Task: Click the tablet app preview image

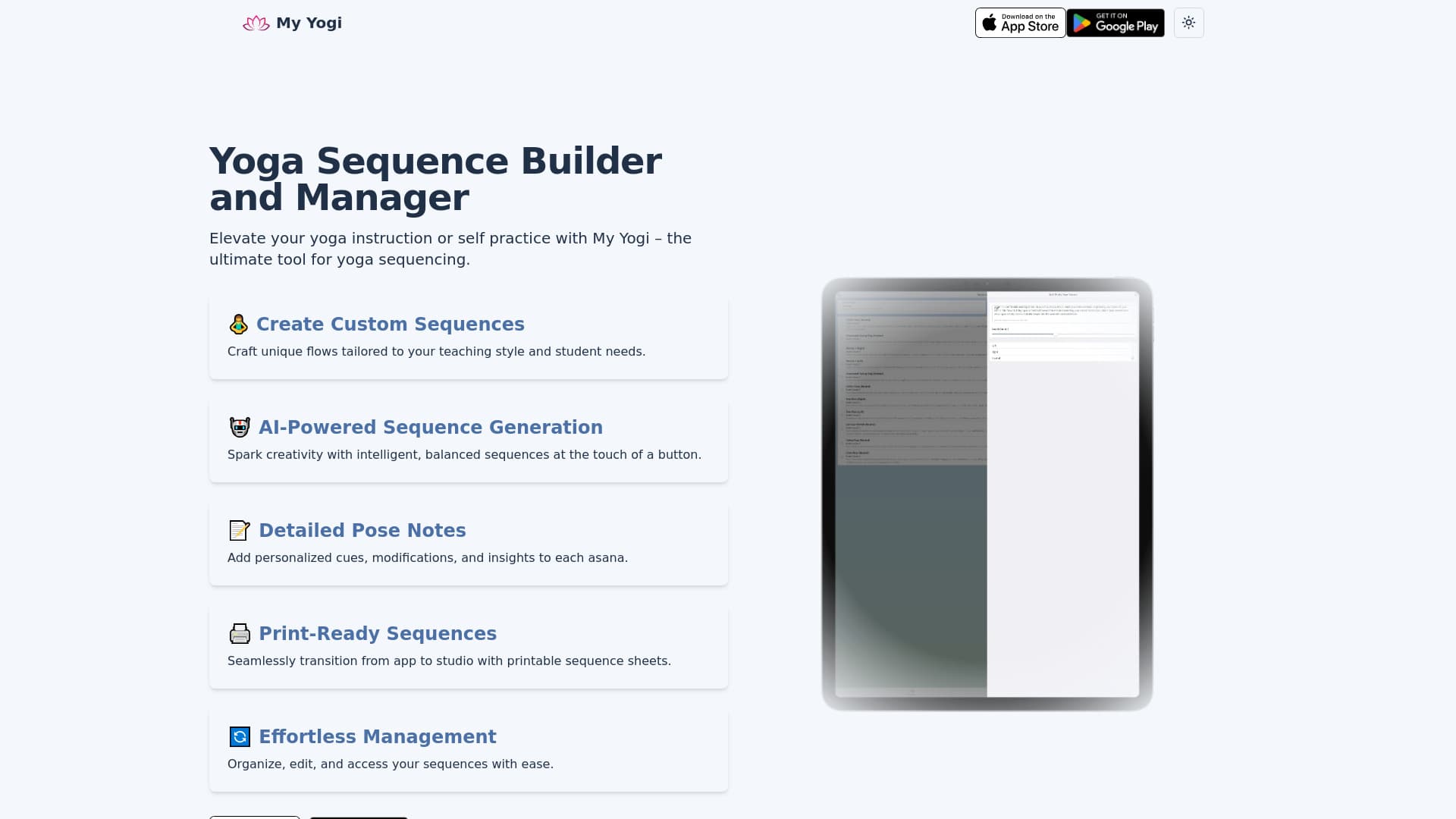Action: [987, 494]
